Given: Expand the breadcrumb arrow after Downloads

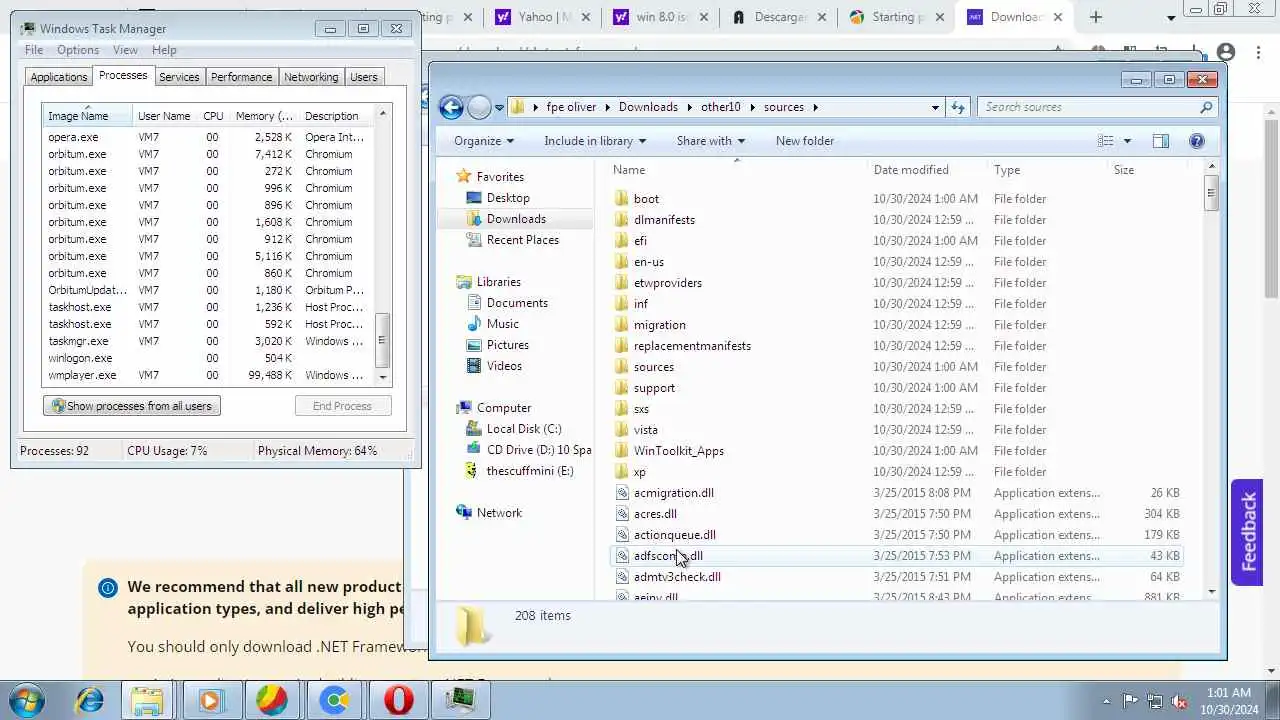Looking at the screenshot, I should tap(689, 107).
